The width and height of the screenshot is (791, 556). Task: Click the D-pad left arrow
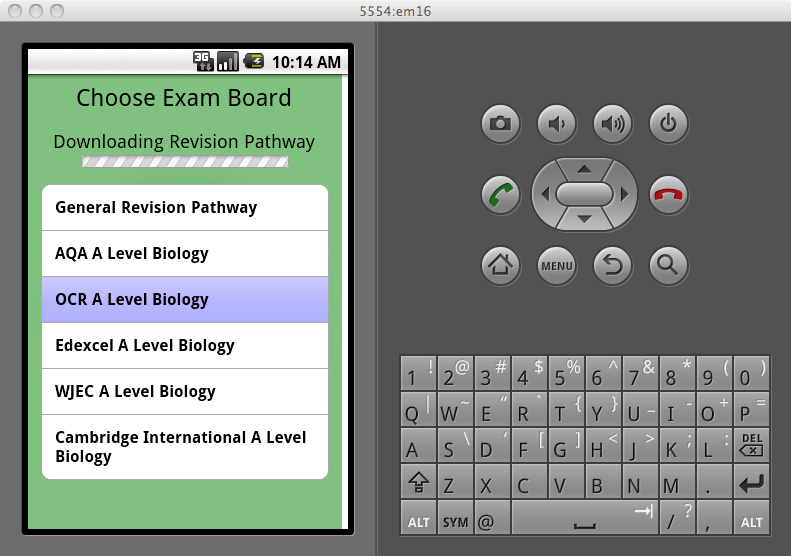(545, 194)
